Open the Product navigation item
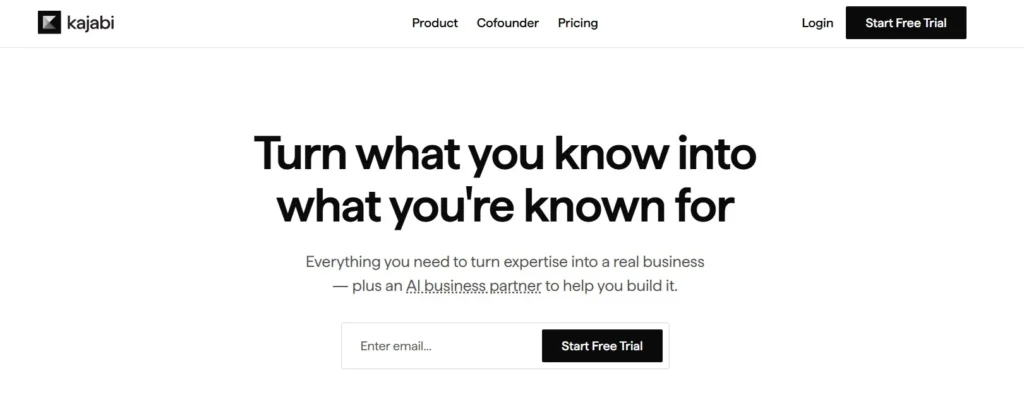The image size is (1024, 402). 435,23
